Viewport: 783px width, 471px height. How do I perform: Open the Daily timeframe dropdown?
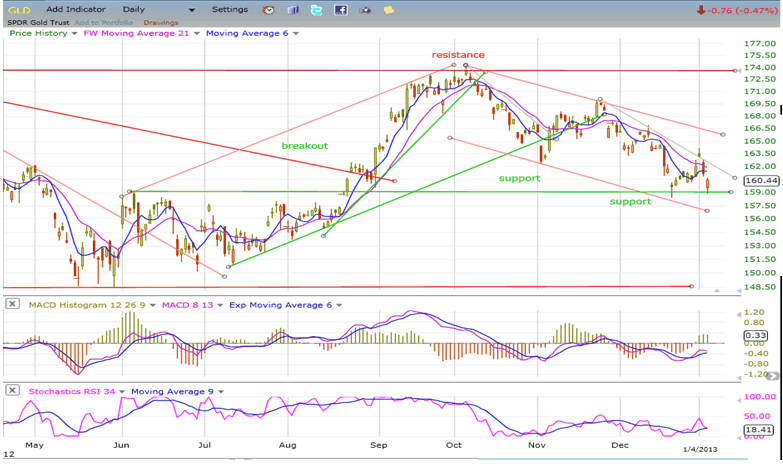pos(133,9)
